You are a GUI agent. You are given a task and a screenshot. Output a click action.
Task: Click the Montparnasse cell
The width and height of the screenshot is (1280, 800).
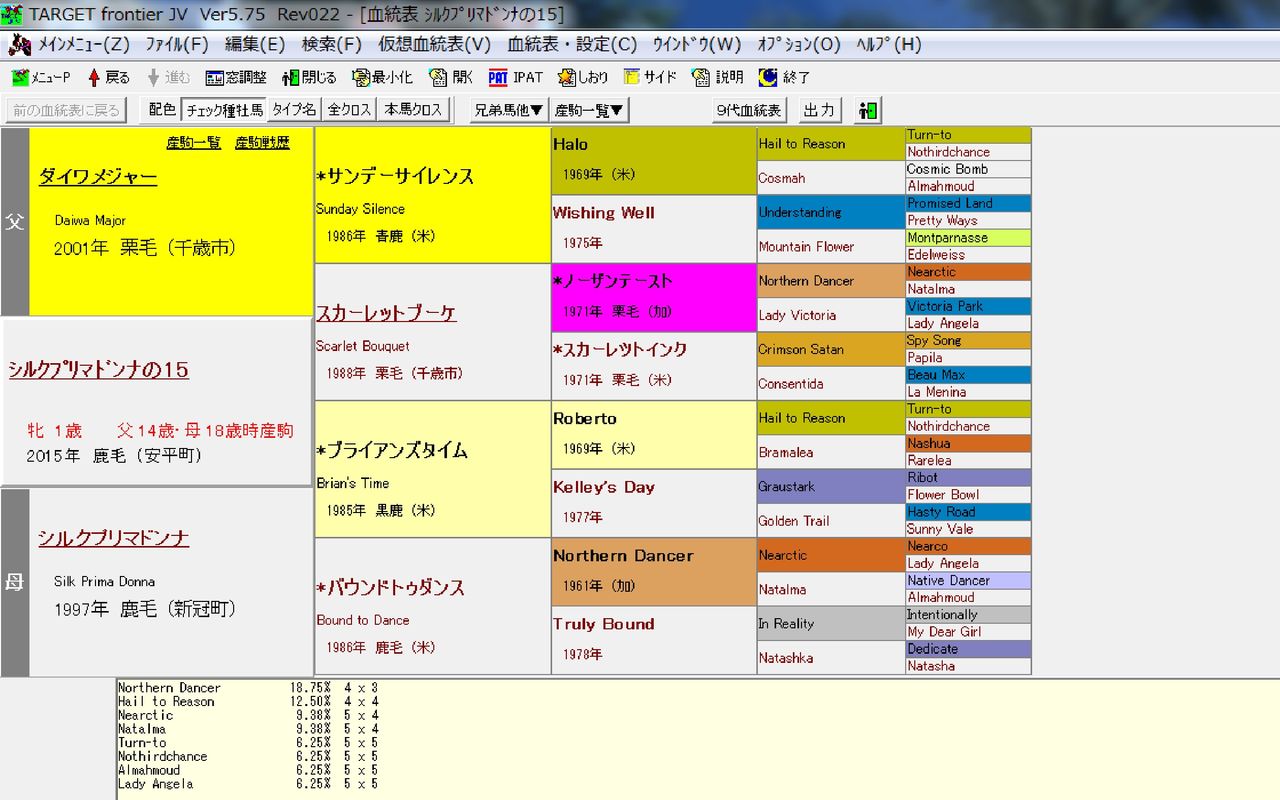coord(968,238)
